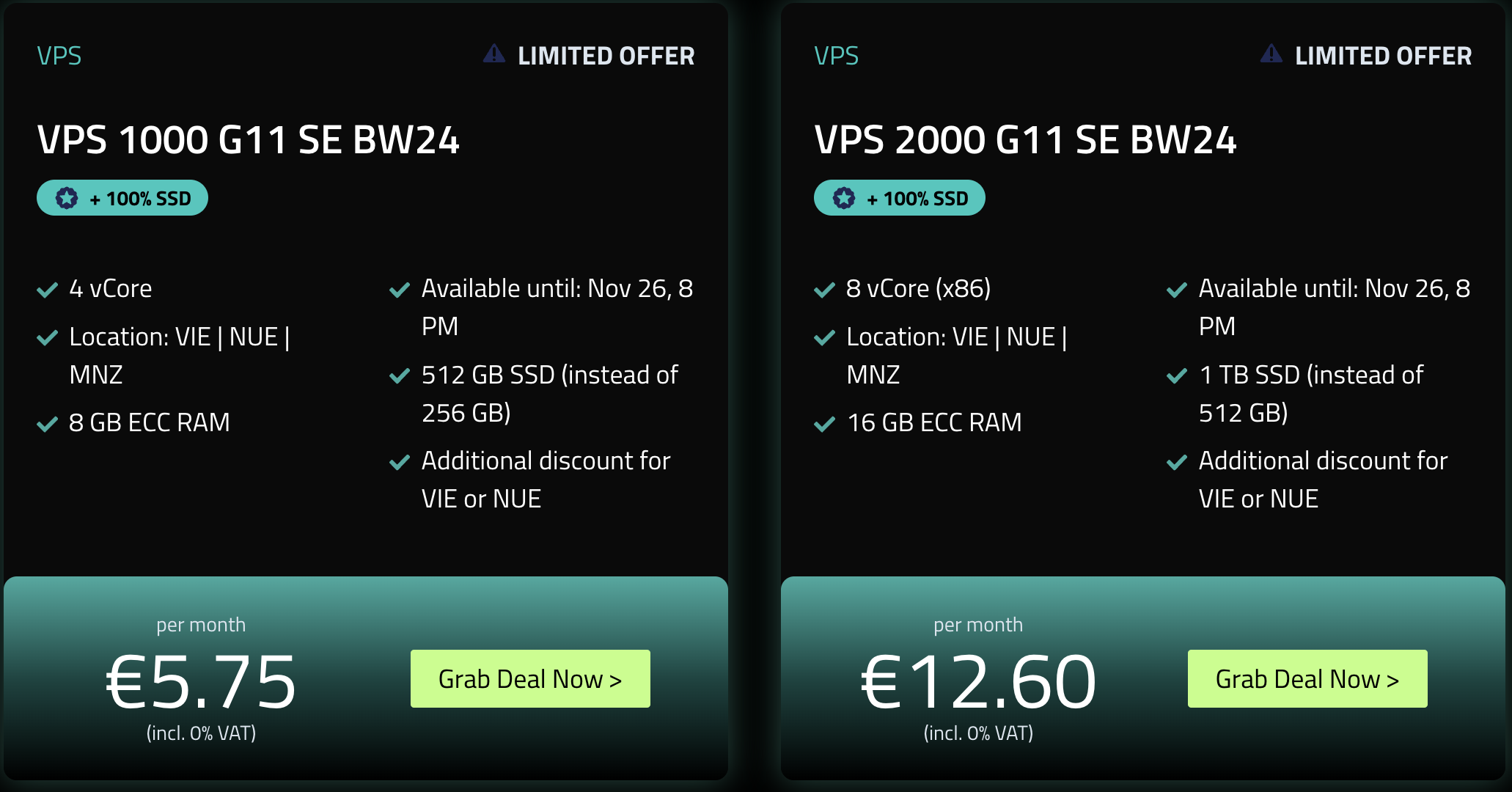Grab the VPS 1000 deal for €5.75
1512x792 pixels.
(530, 679)
